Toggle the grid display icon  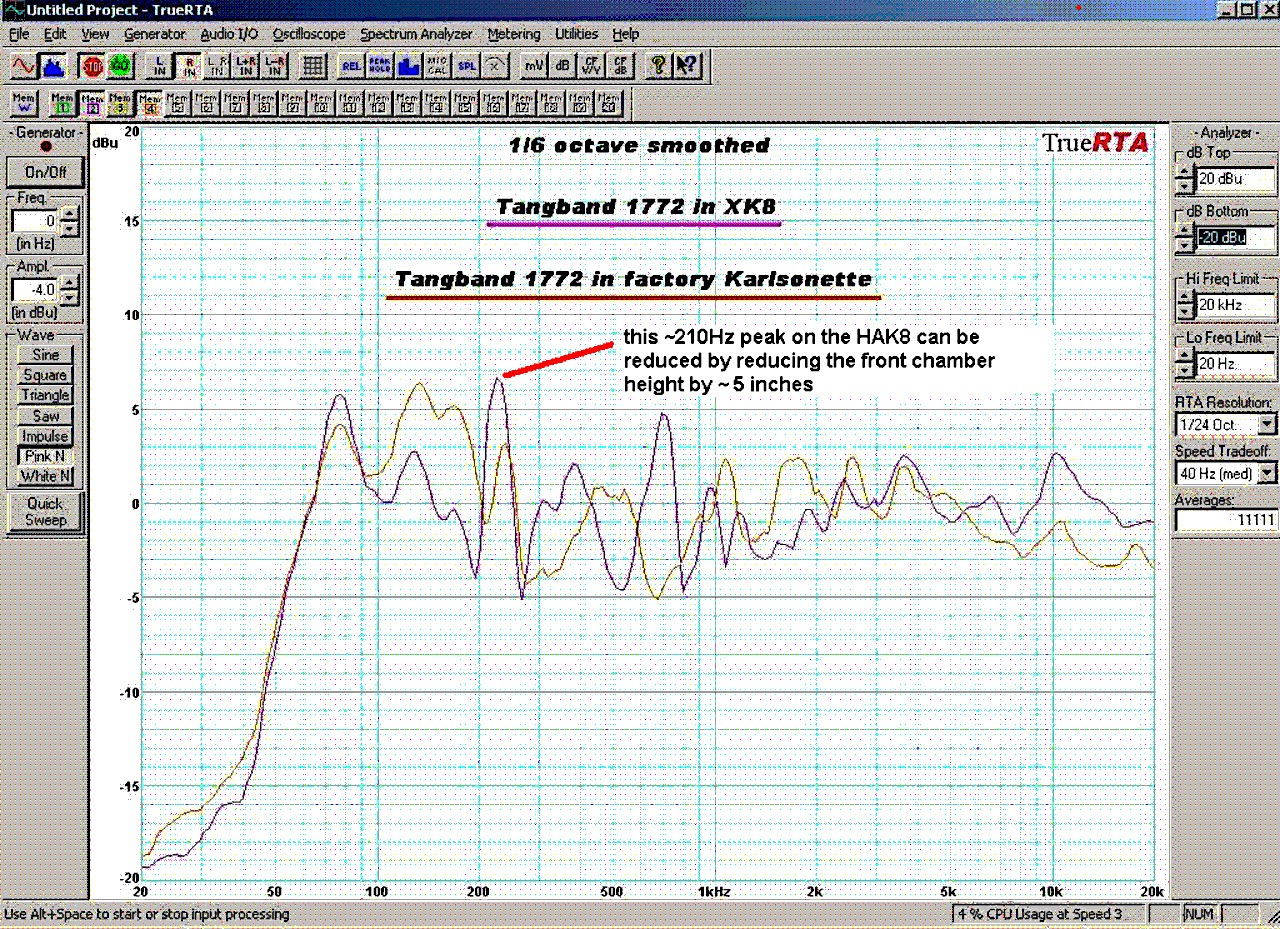tap(313, 66)
